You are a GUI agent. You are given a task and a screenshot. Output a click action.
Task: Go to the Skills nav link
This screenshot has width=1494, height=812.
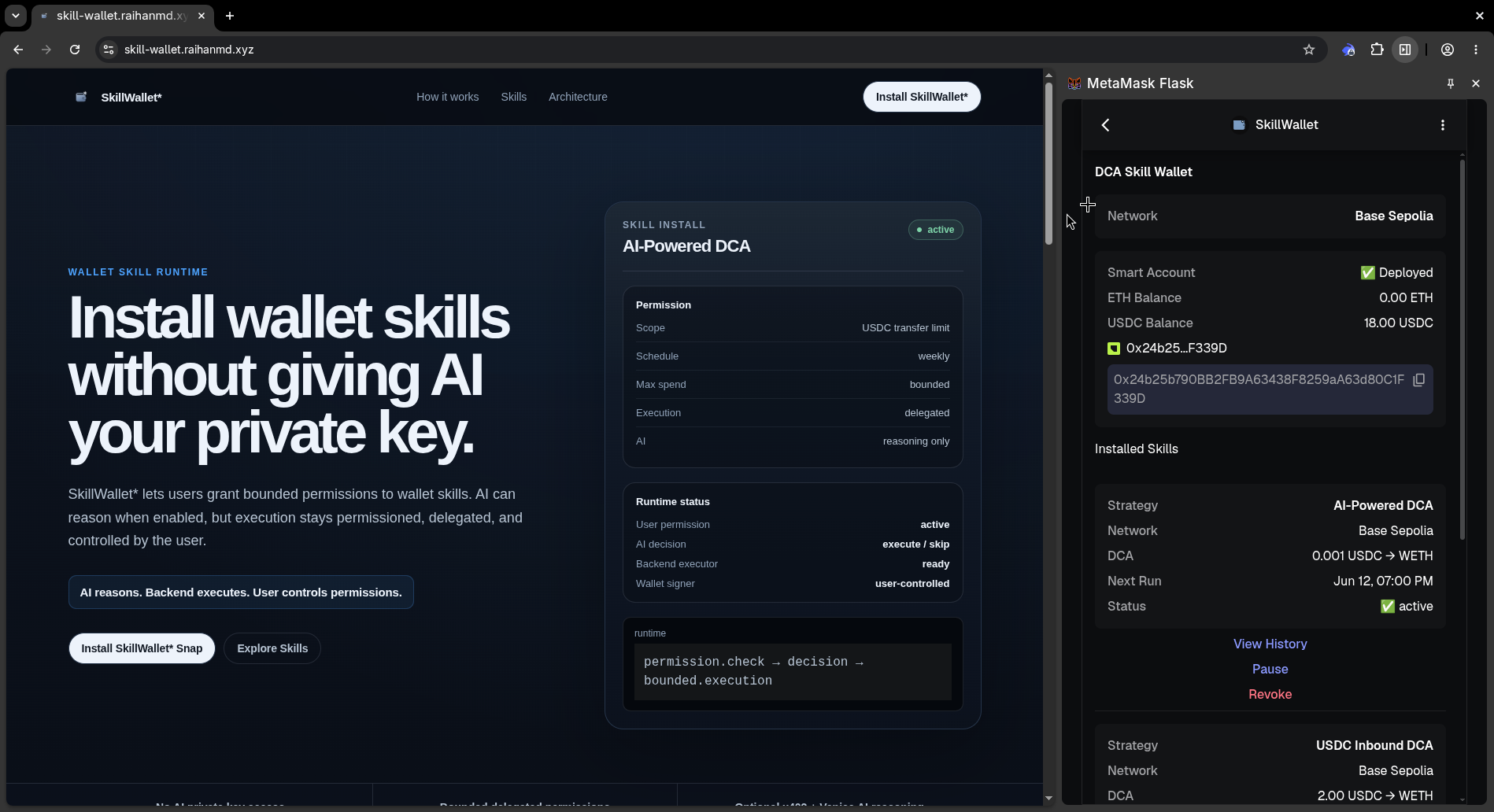pyautogui.click(x=513, y=97)
